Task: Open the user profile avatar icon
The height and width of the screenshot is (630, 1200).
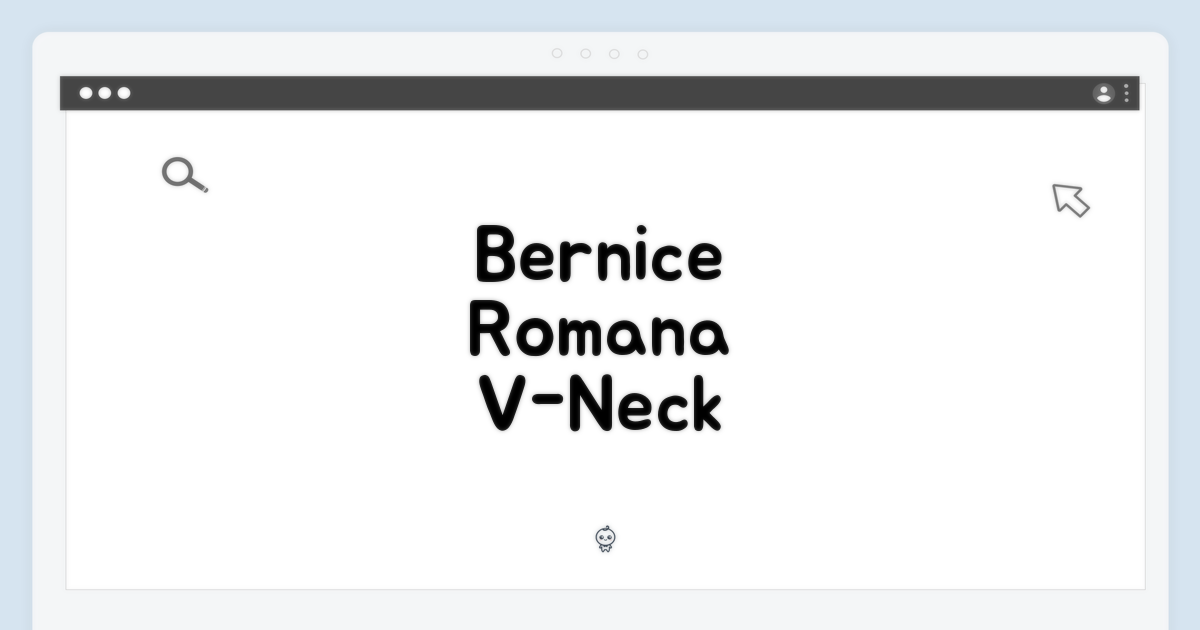Action: click(x=1104, y=94)
